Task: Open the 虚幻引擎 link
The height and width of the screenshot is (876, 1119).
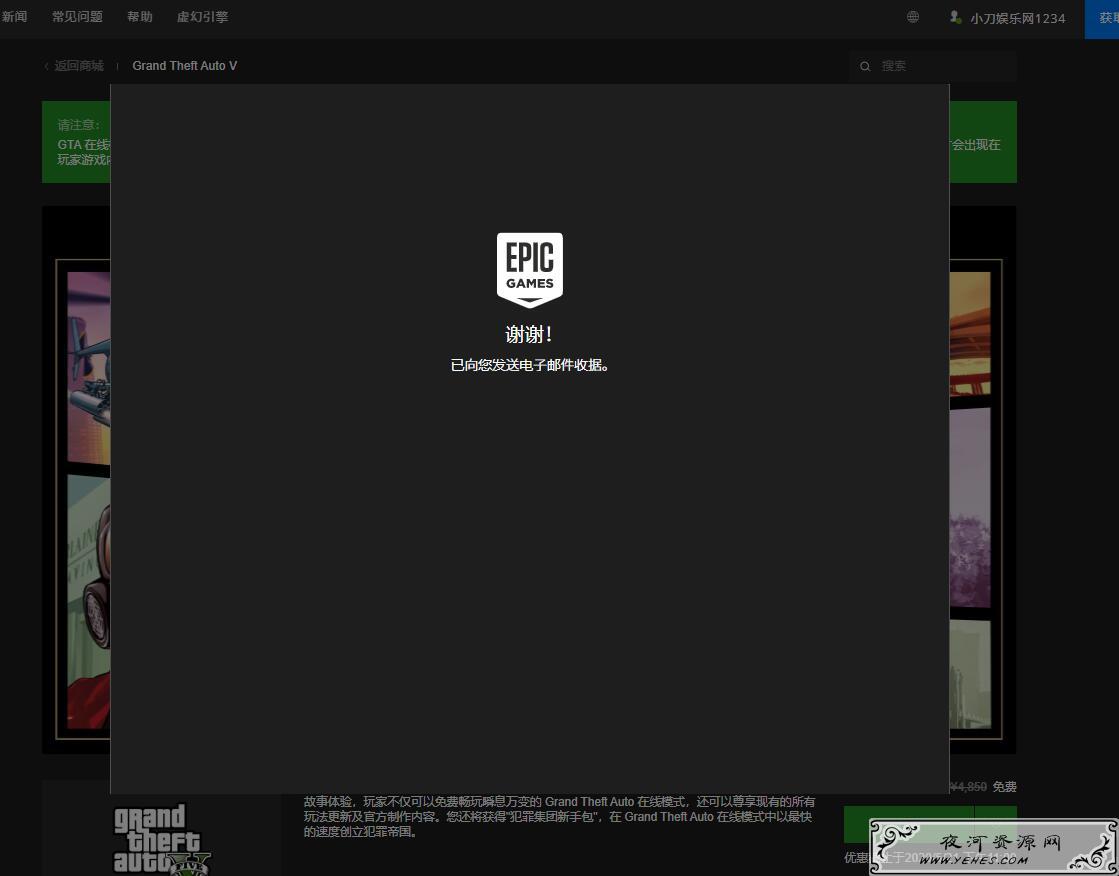Action: pos(203,16)
